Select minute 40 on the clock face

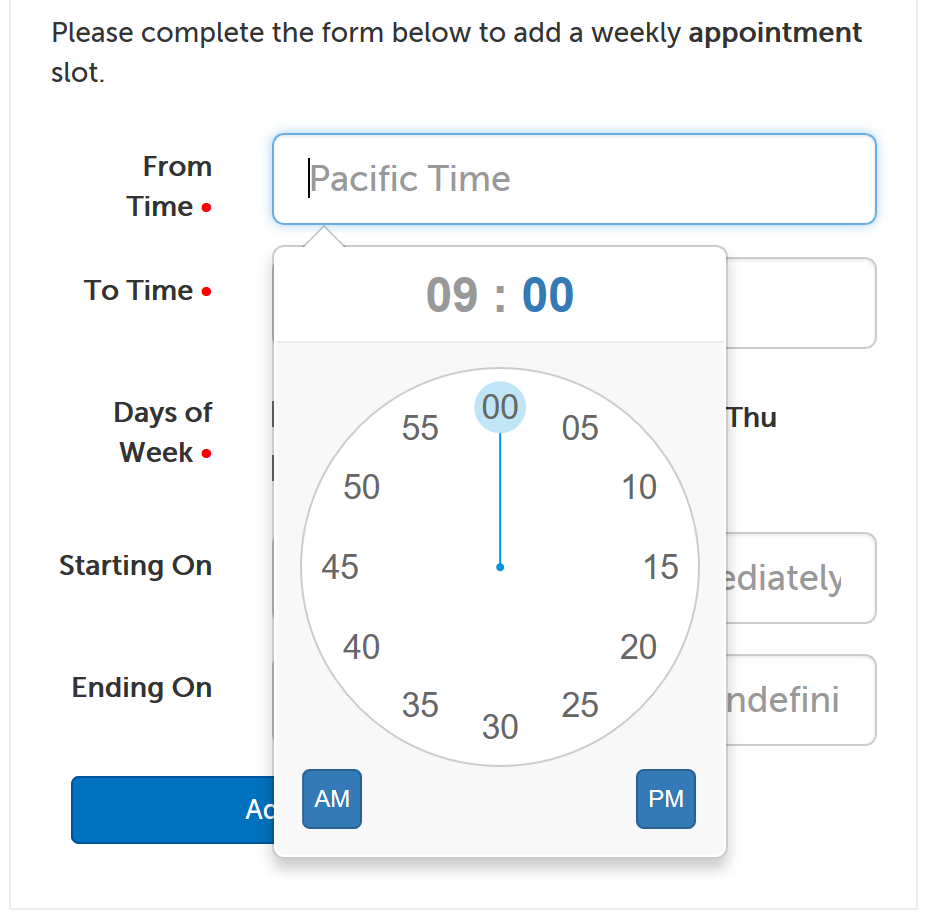click(359, 647)
